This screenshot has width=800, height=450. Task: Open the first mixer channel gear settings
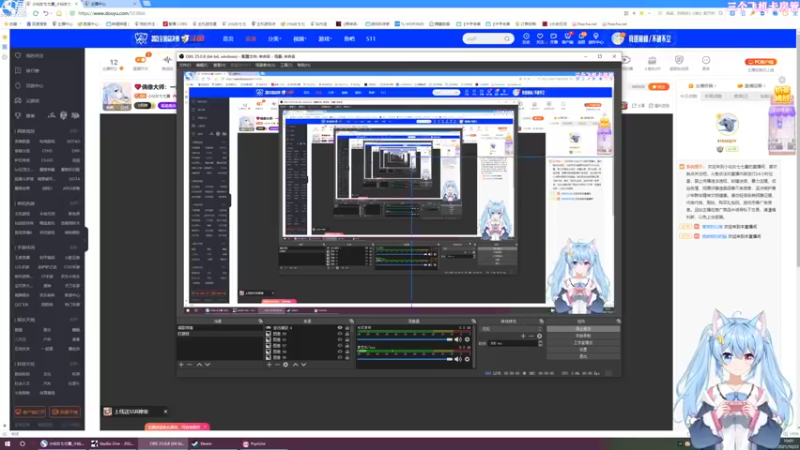[467, 339]
